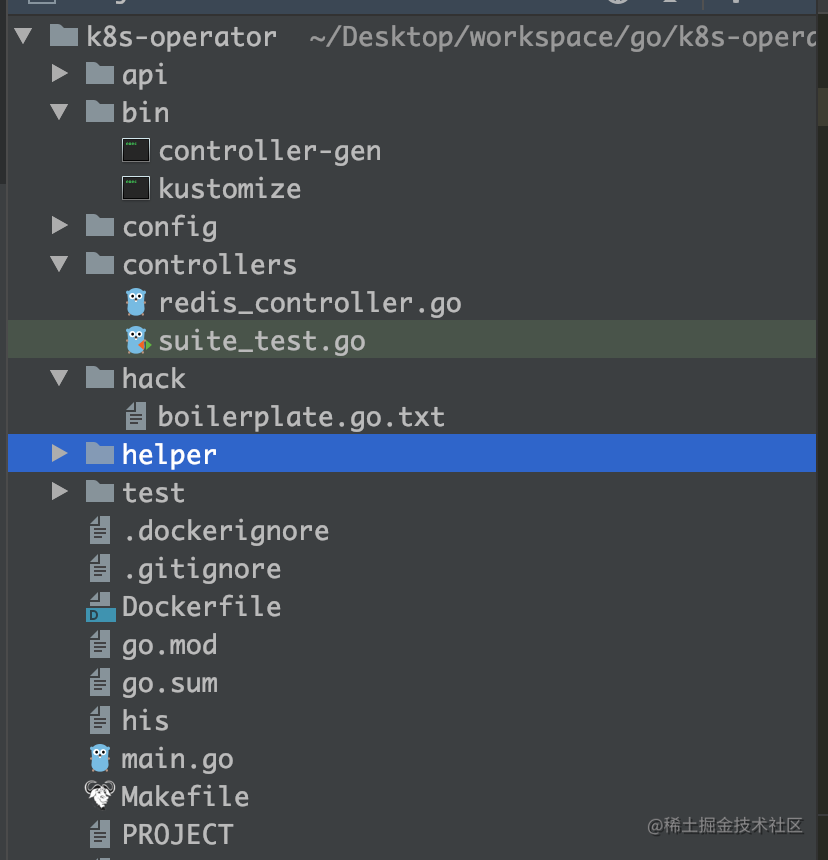This screenshot has height=860, width=828.
Task: Click the suite_test.go test gopher icon
Action: click(137, 341)
